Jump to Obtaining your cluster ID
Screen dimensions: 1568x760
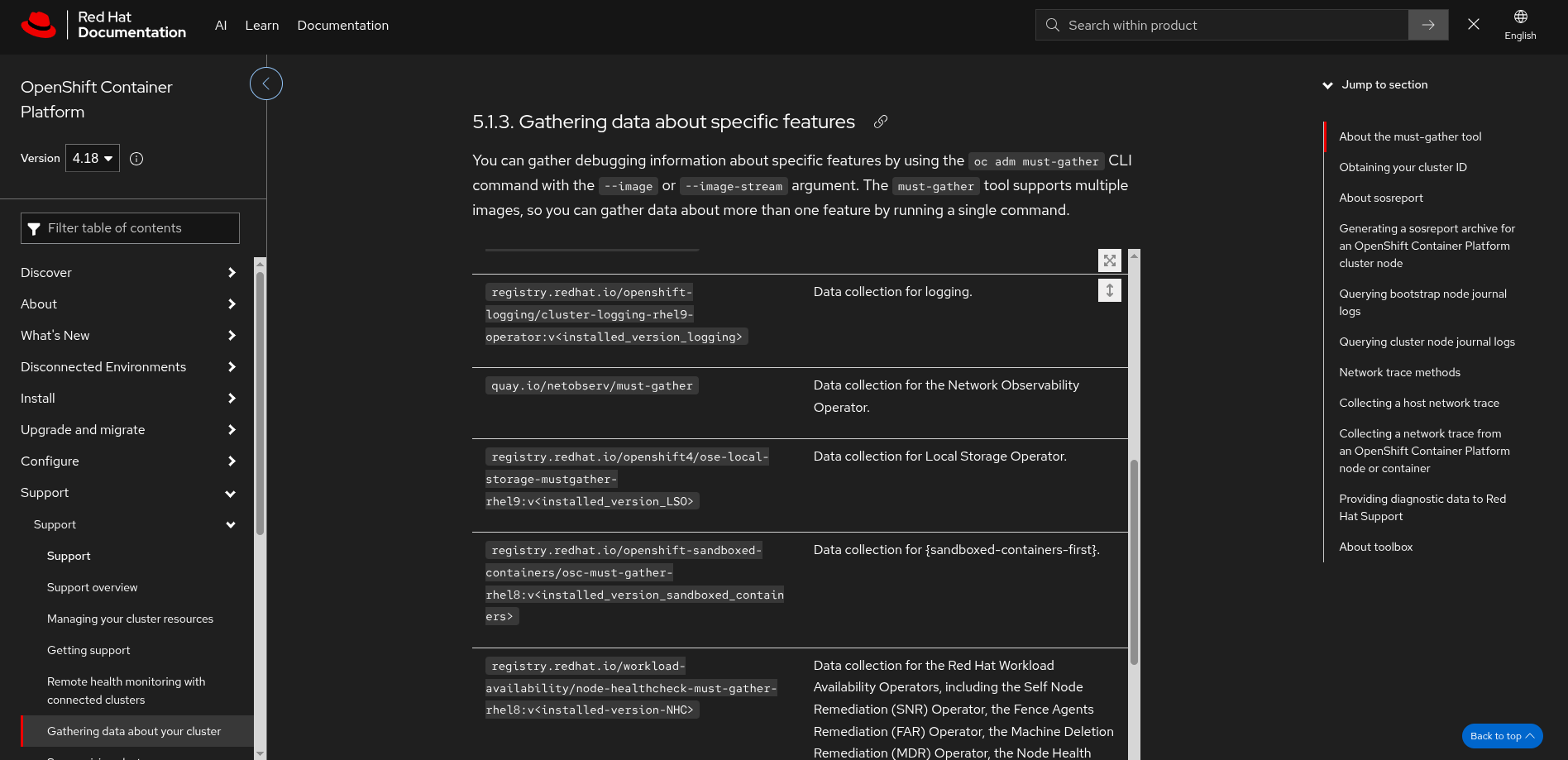(x=1403, y=167)
